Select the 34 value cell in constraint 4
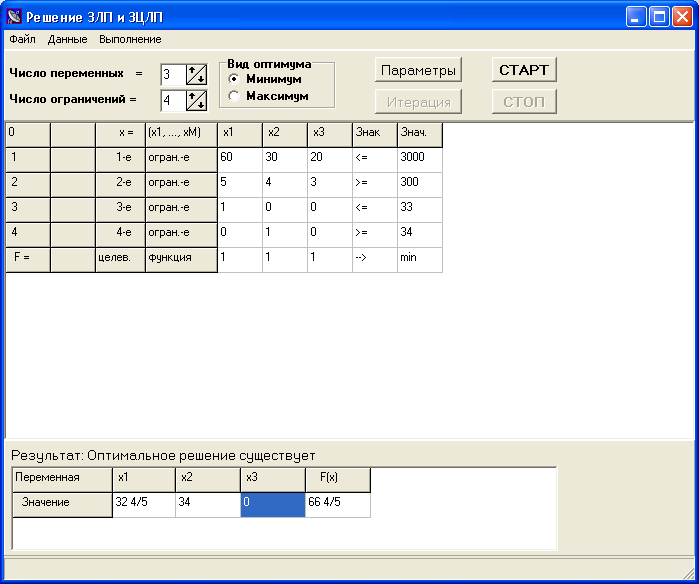 pos(420,234)
